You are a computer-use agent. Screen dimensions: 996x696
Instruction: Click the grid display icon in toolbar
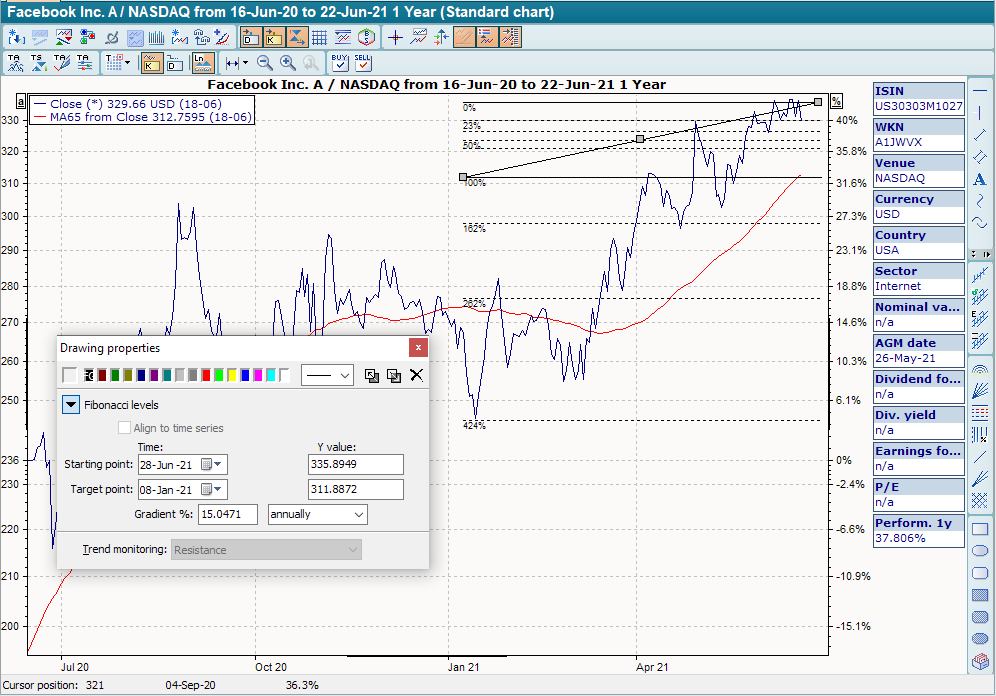pyautogui.click(x=320, y=38)
